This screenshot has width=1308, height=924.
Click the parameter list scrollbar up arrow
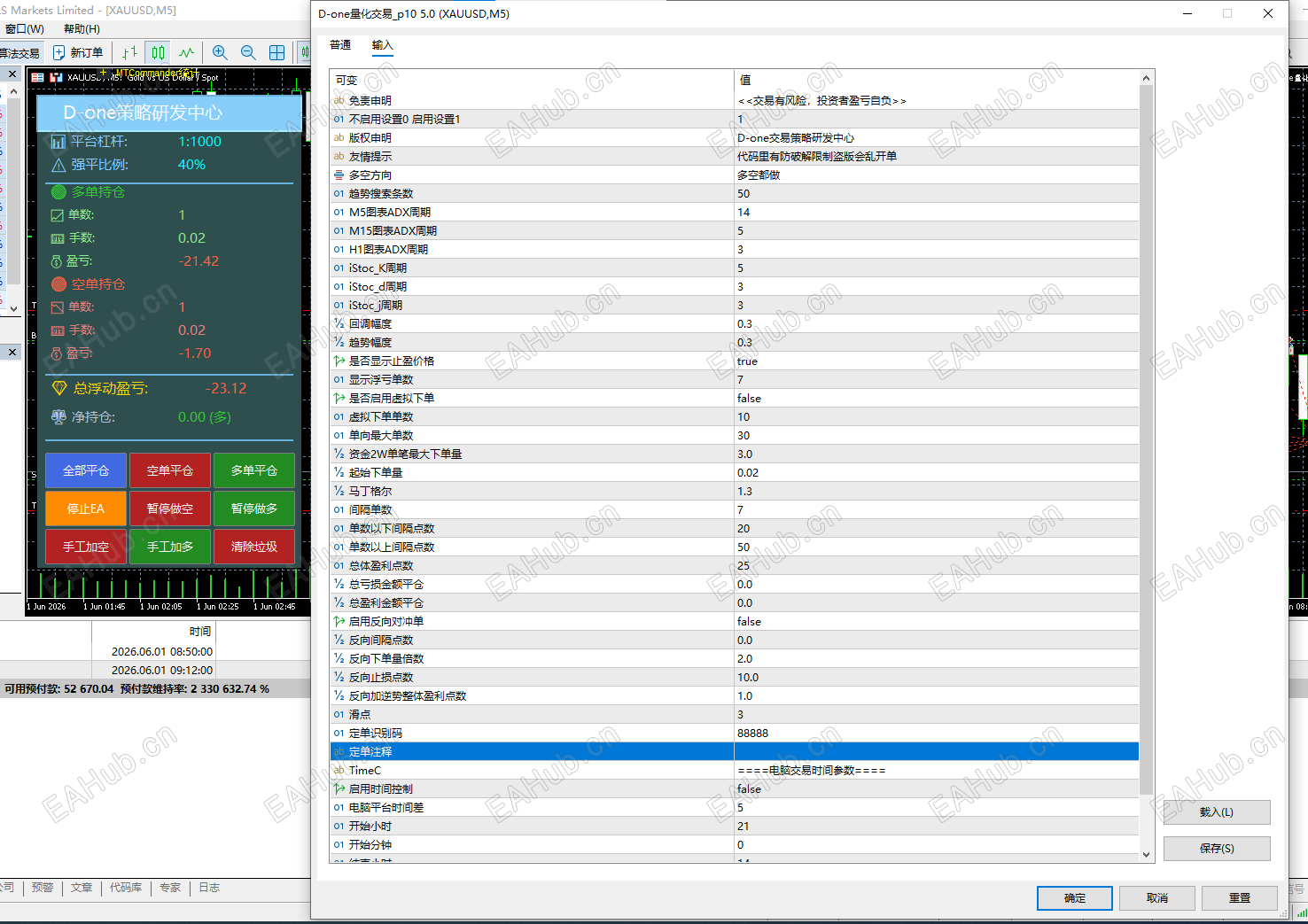[x=1147, y=78]
